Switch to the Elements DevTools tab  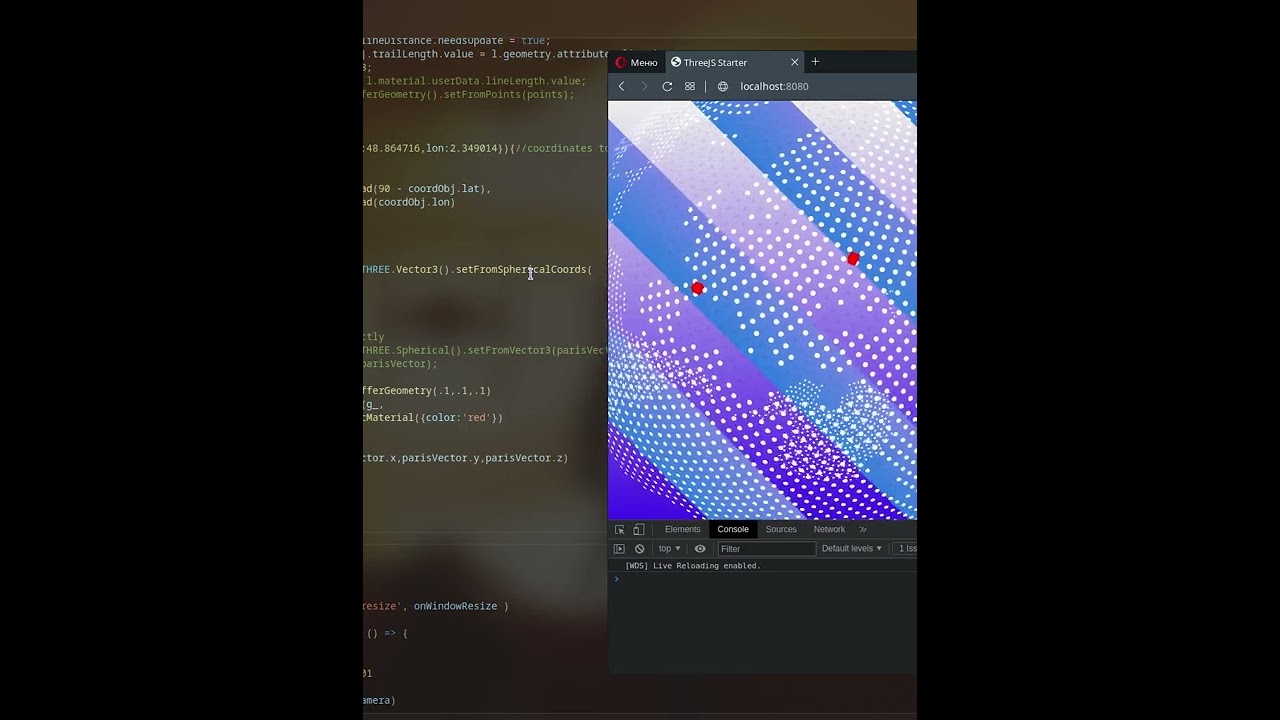(x=682, y=529)
